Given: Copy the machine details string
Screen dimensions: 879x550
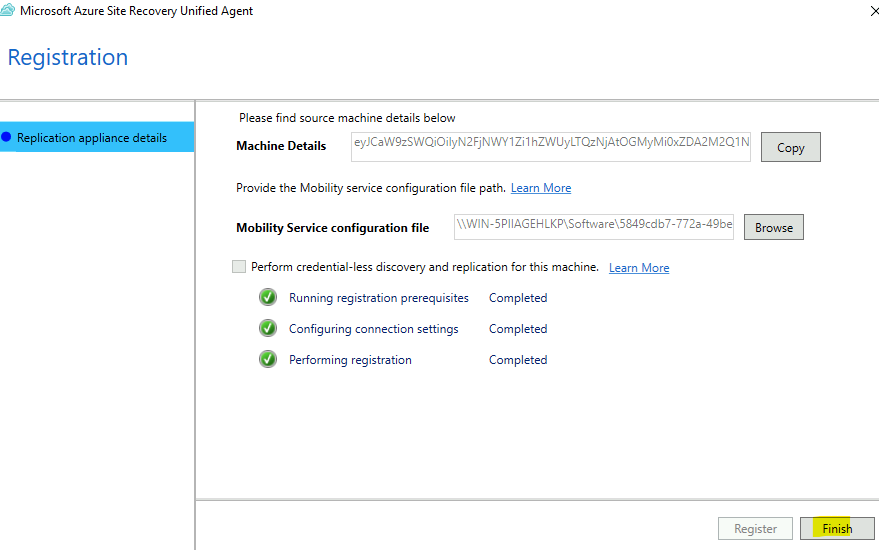Looking at the screenshot, I should point(790,147).
